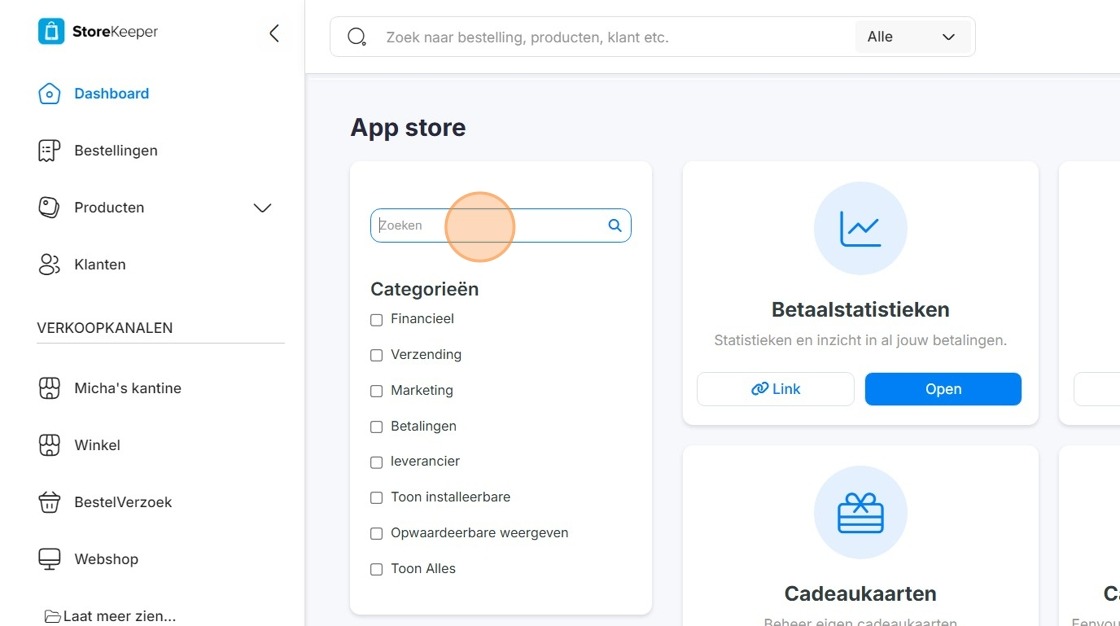The image size is (1120, 626).
Task: Tick the Verzending checkbox
Action: [x=376, y=355]
